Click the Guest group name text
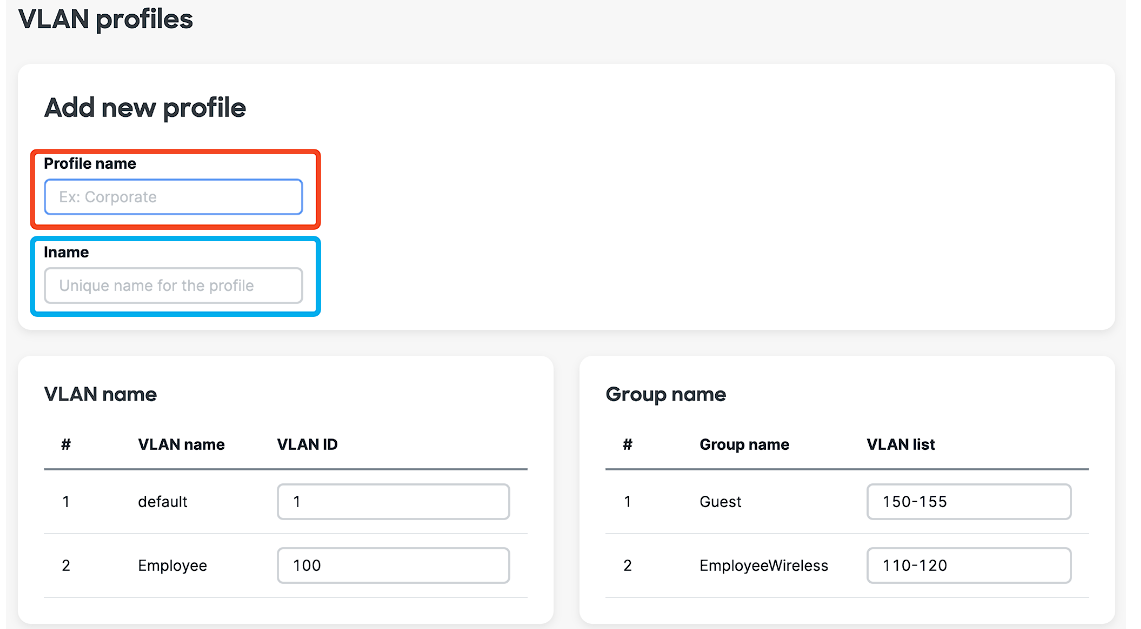Screen dimensions: 1141x629 tap(720, 501)
